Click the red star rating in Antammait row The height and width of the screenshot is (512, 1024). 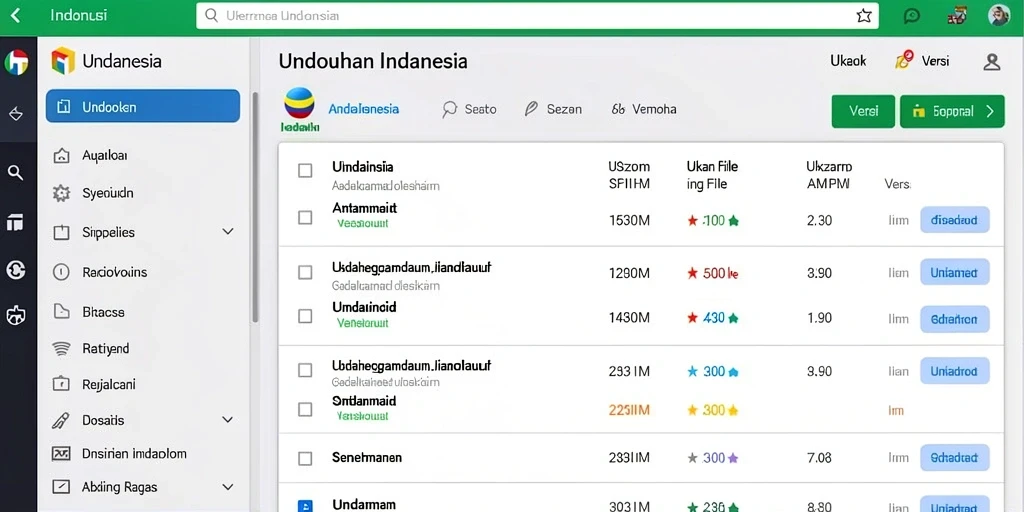click(x=693, y=221)
